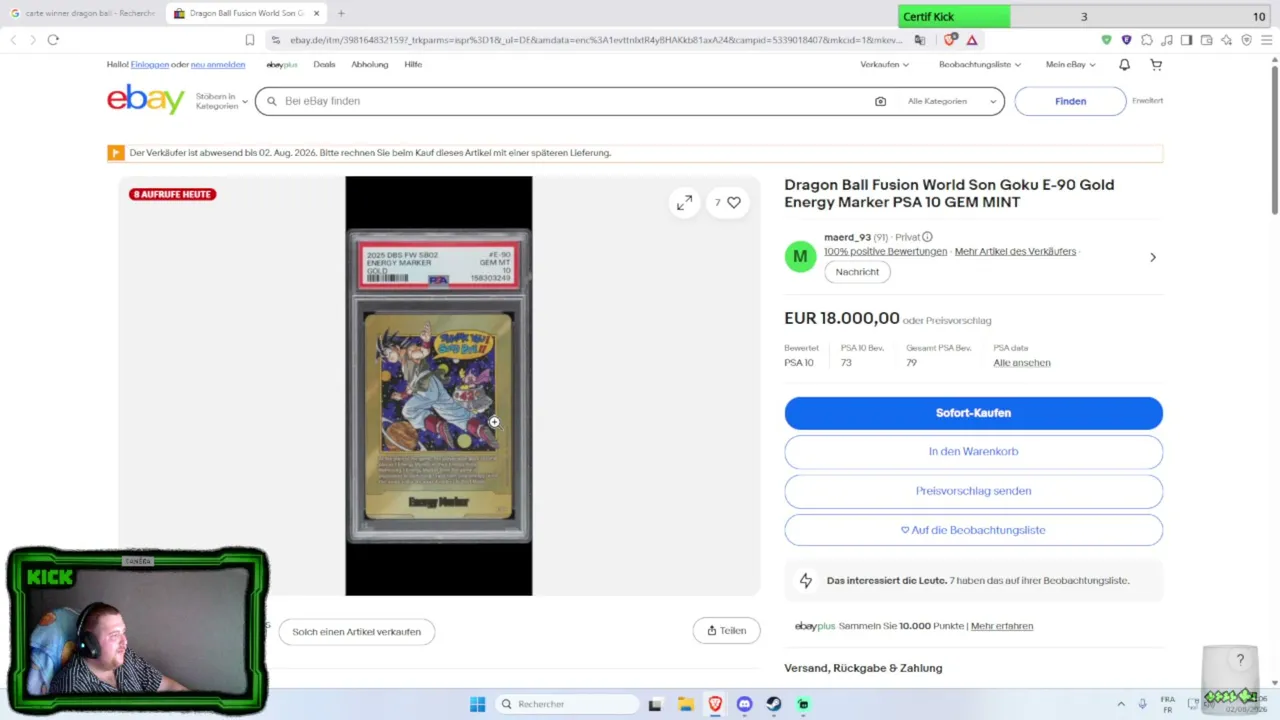Open the browser hamburger menu
This screenshot has height=720, width=1280.
coord(1265,40)
